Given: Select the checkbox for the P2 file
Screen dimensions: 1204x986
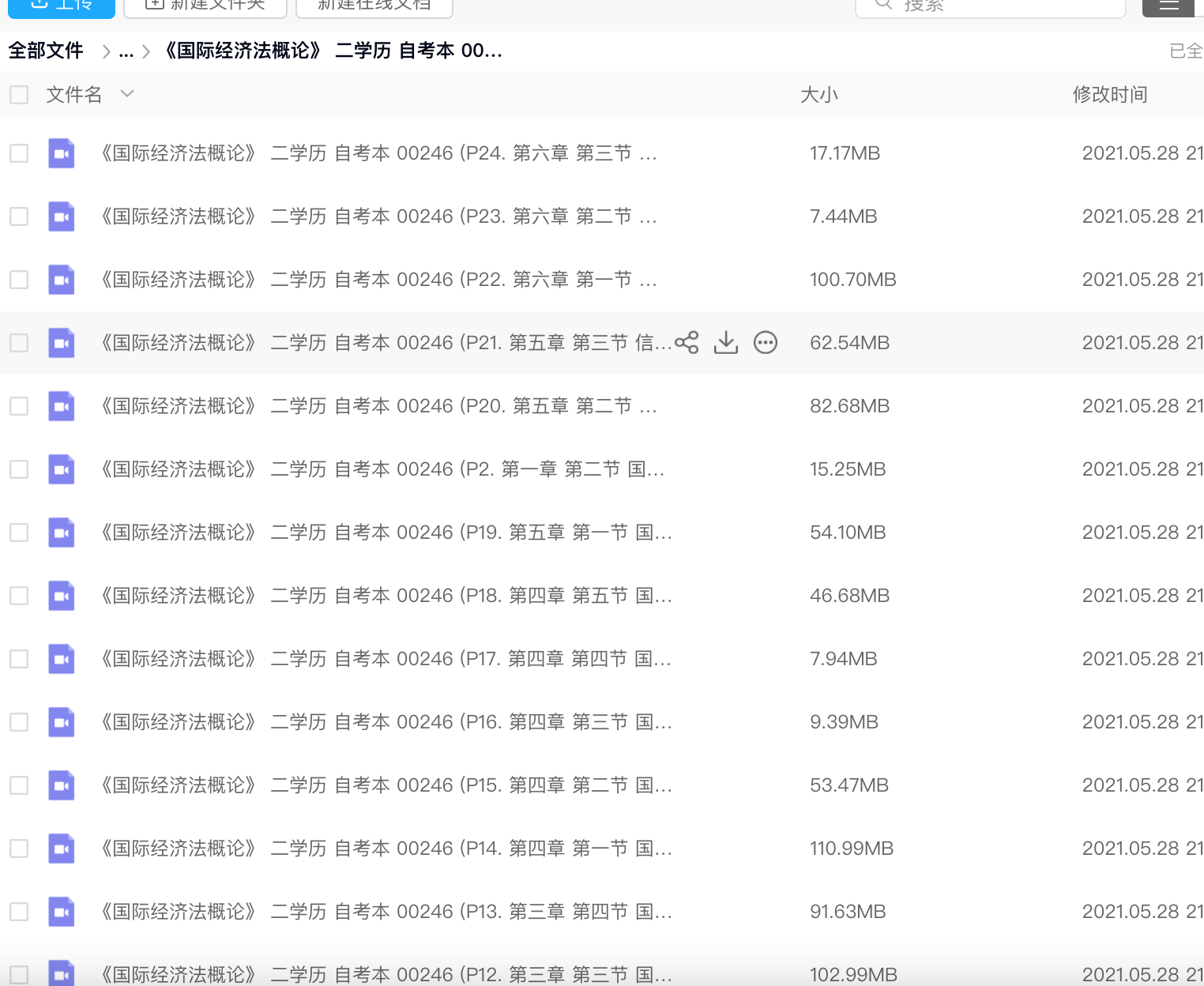Looking at the screenshot, I should click(19, 469).
